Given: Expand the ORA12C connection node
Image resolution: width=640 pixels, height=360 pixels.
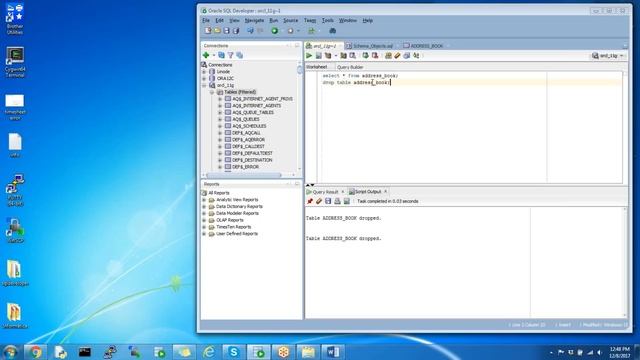Looking at the screenshot, I should pos(204,78).
